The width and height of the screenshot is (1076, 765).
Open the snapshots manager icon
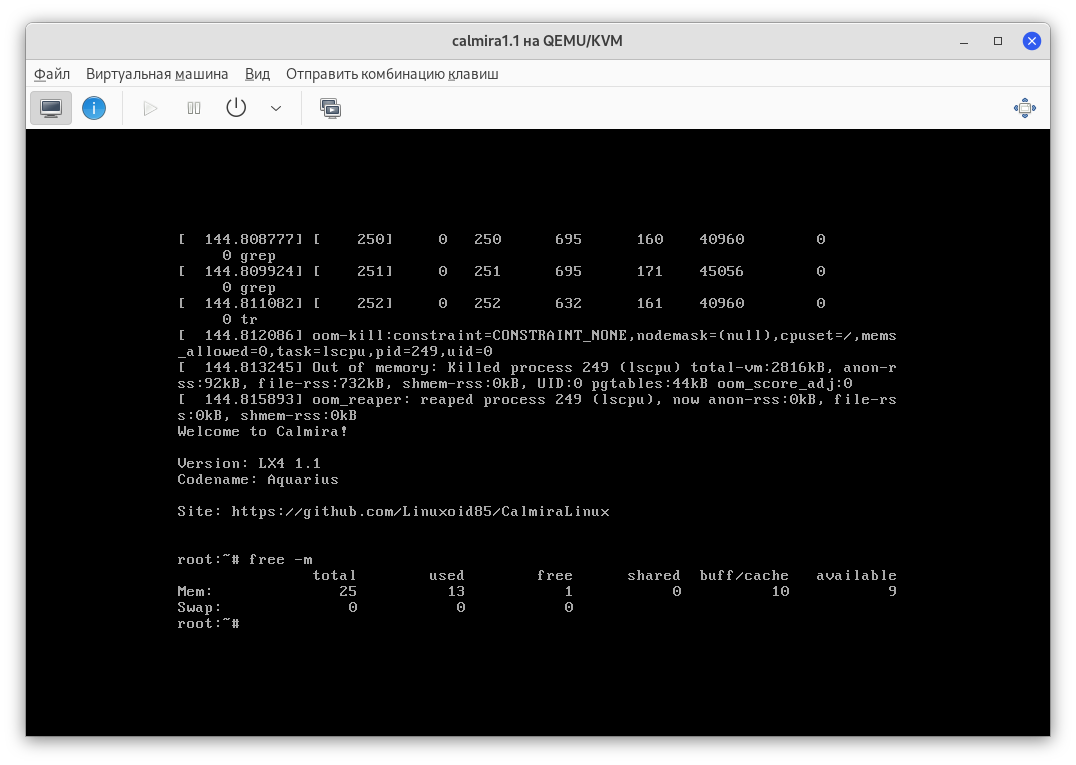(330, 108)
